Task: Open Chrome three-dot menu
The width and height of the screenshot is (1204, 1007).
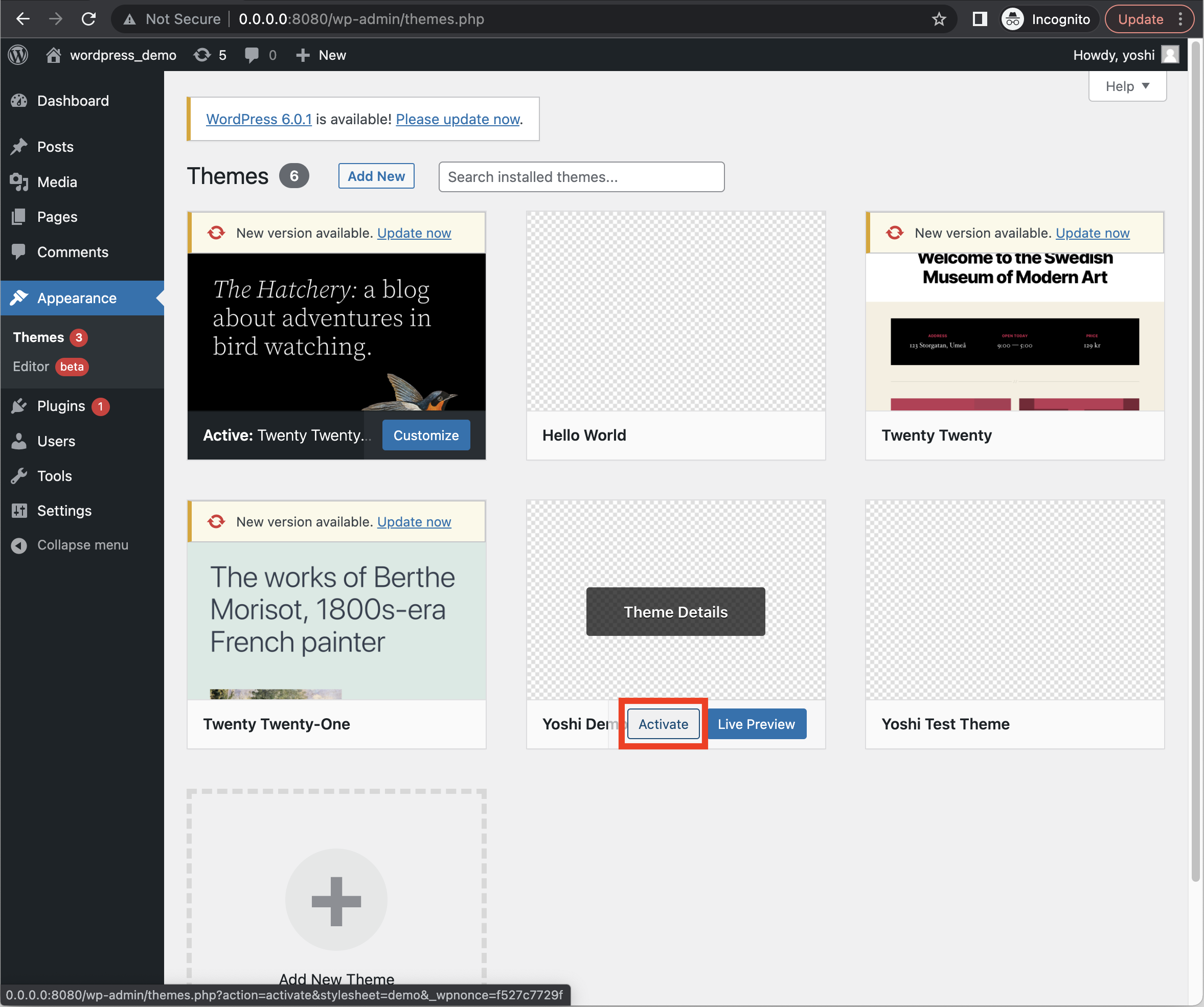Action: pyautogui.click(x=1180, y=19)
